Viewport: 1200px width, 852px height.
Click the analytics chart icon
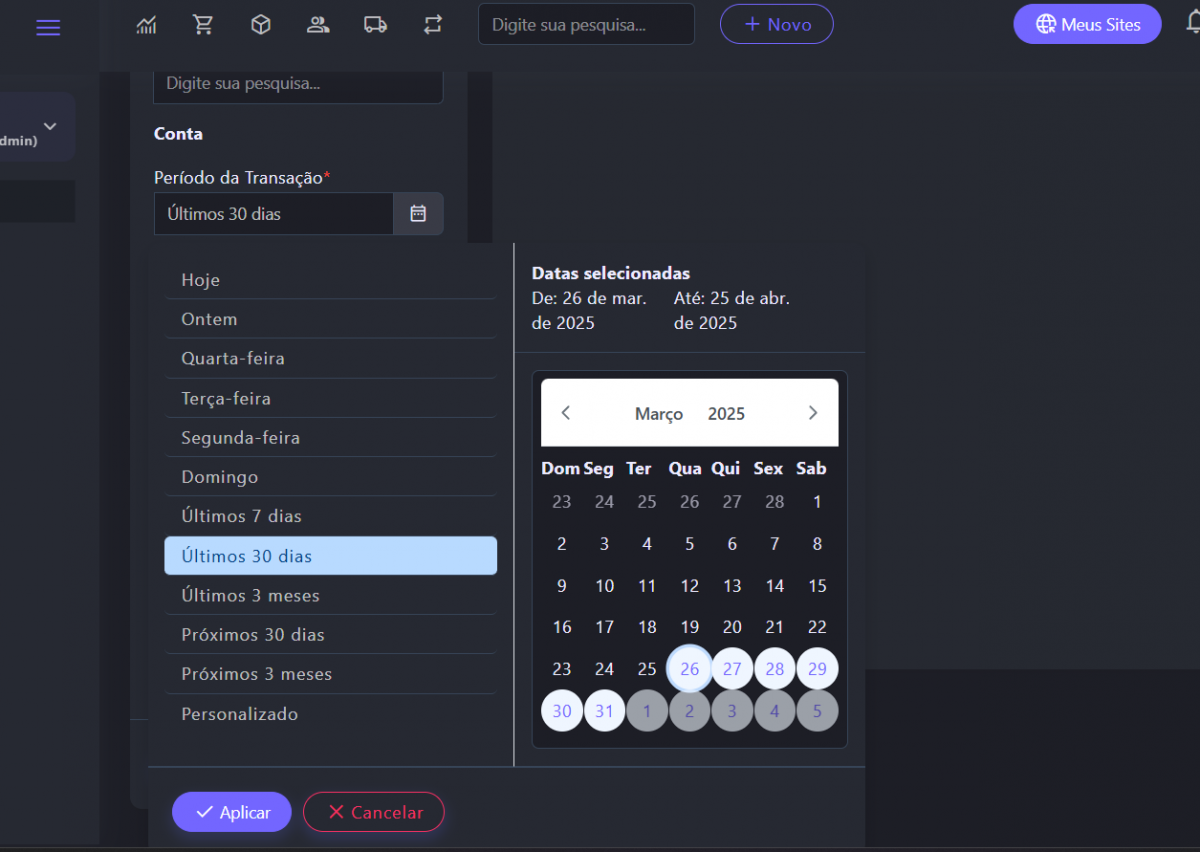coord(146,25)
